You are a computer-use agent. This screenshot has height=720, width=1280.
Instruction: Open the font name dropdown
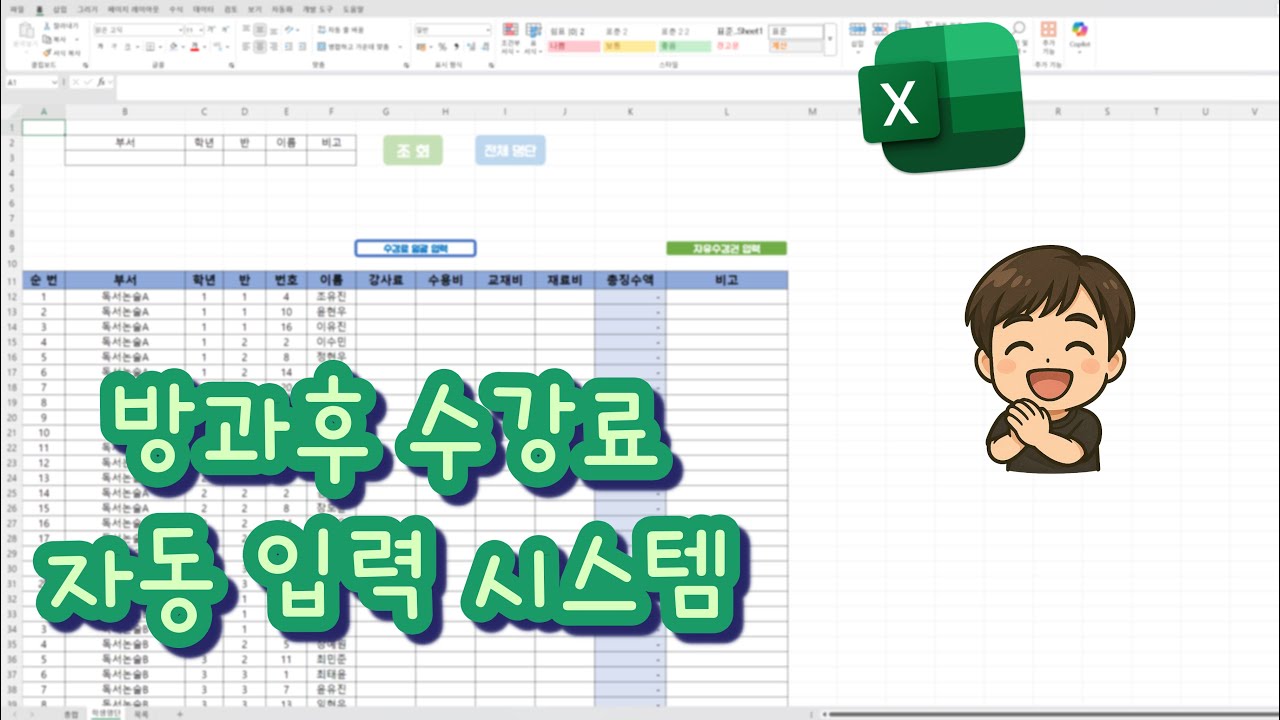[180, 30]
